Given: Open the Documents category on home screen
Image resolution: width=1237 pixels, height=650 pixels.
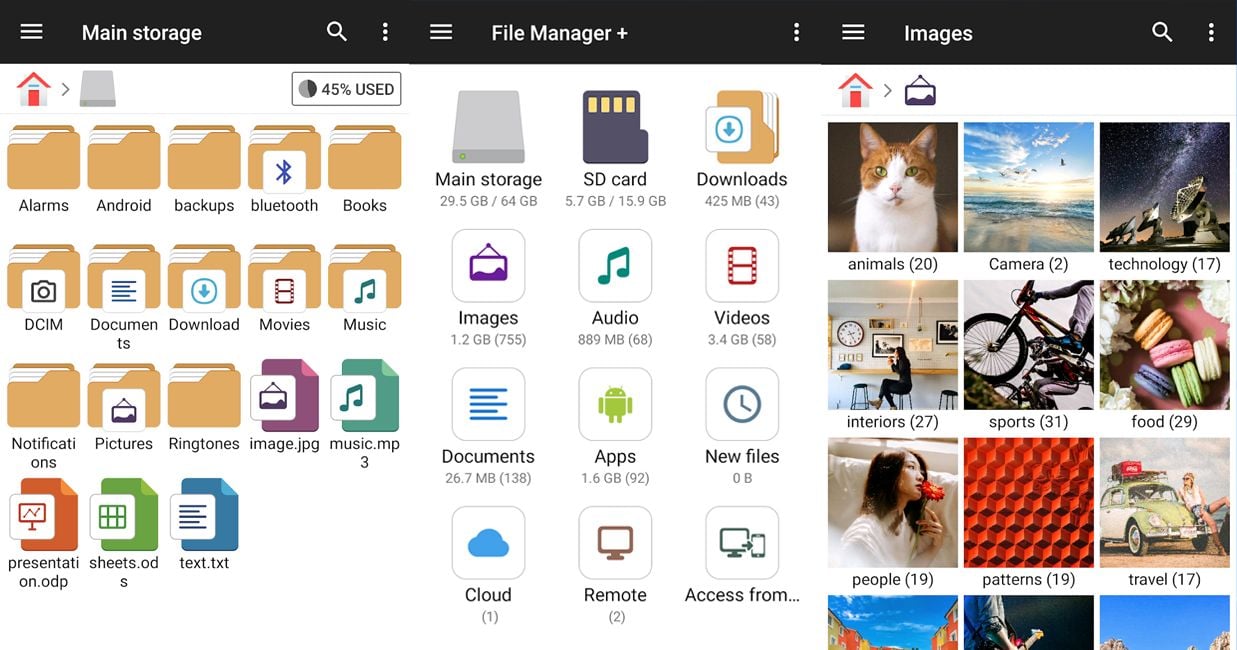Looking at the screenshot, I should [488, 427].
